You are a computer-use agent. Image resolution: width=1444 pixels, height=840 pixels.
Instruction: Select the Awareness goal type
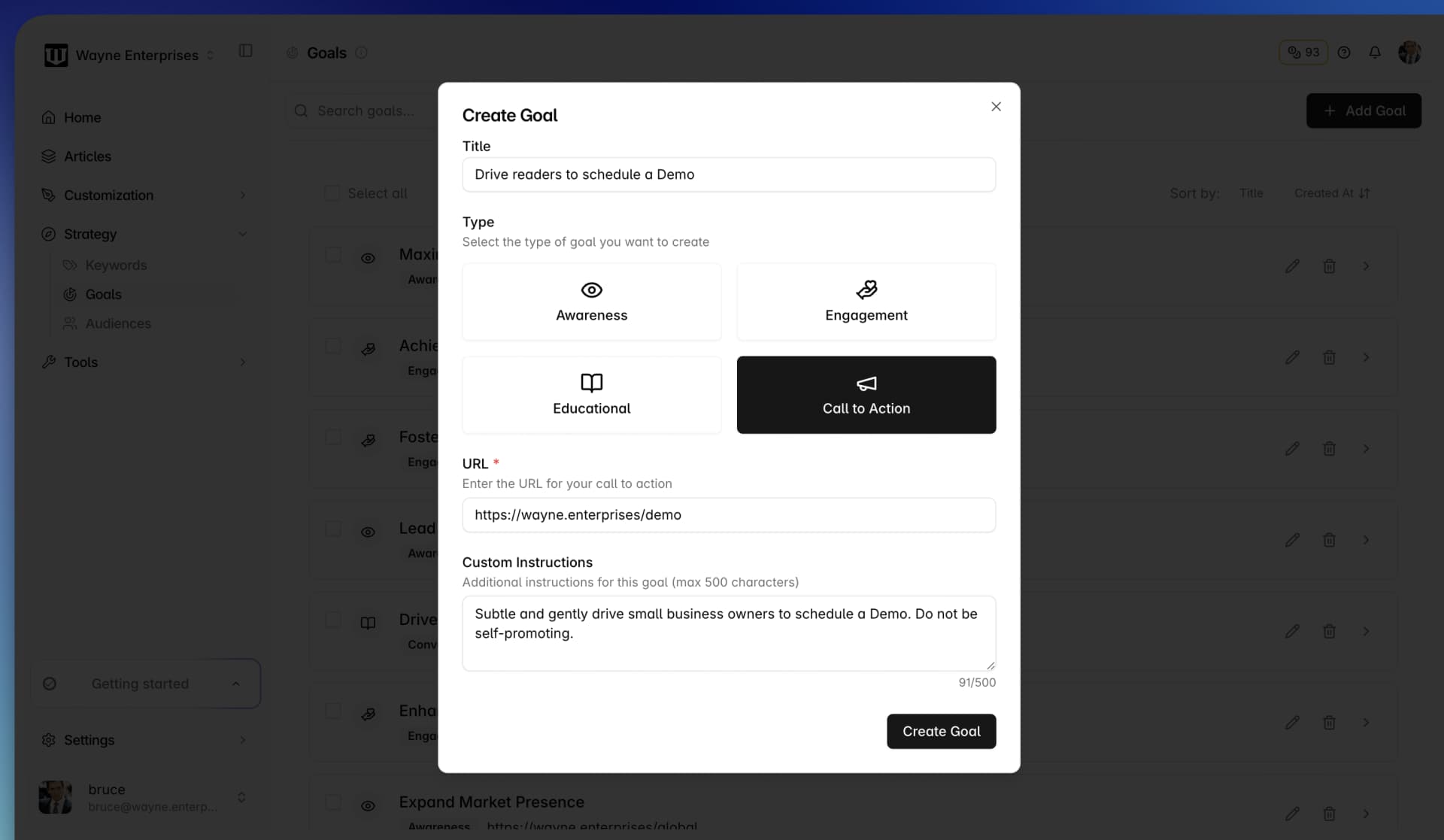click(591, 302)
